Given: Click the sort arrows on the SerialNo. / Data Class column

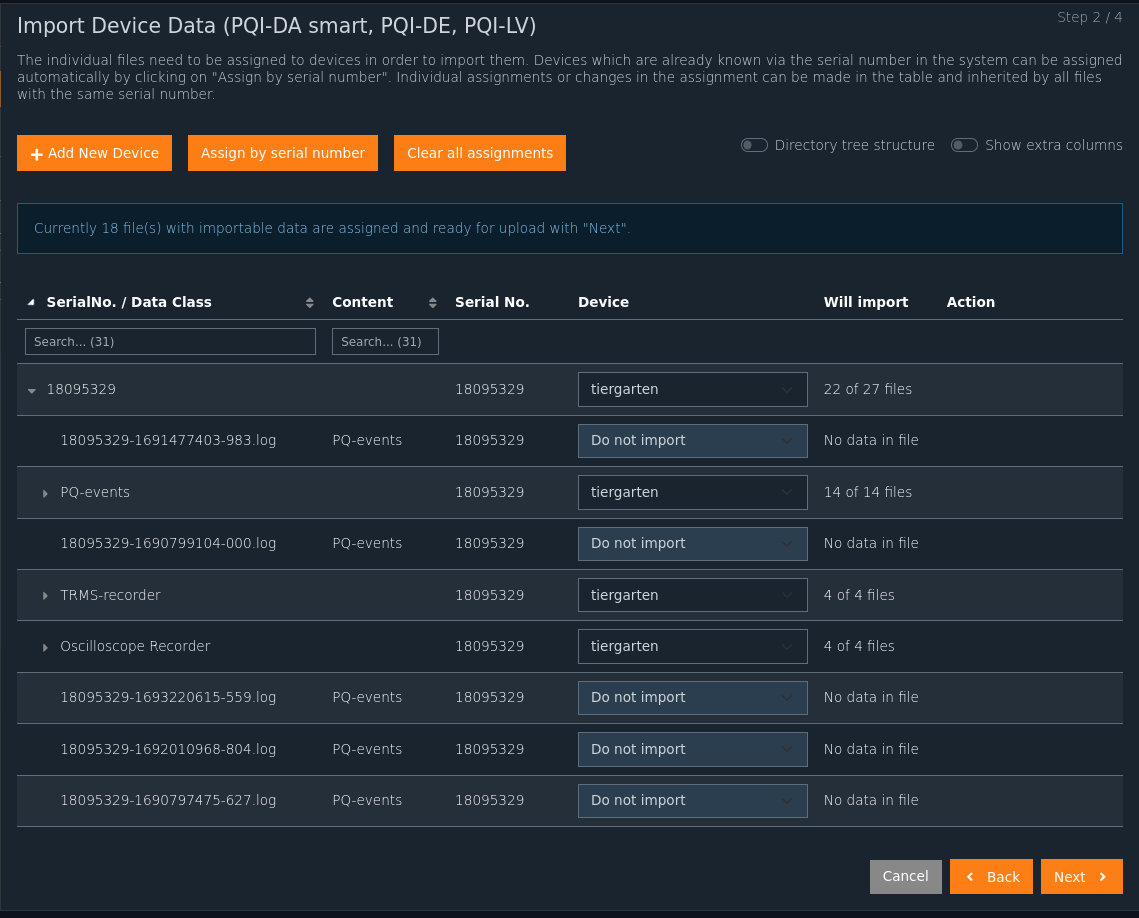Looking at the screenshot, I should tap(310, 303).
